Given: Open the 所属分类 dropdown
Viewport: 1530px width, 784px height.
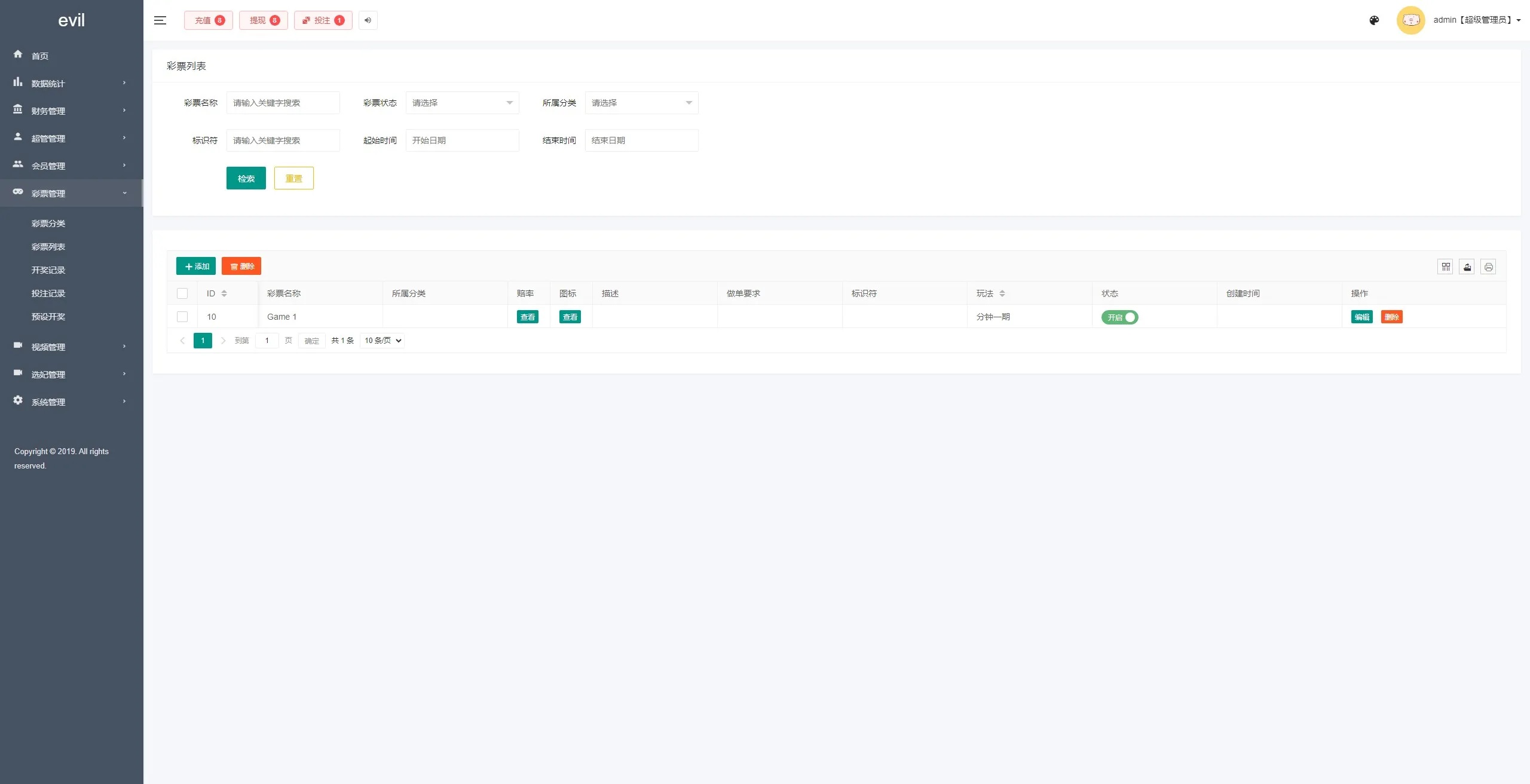Looking at the screenshot, I should click(x=641, y=103).
